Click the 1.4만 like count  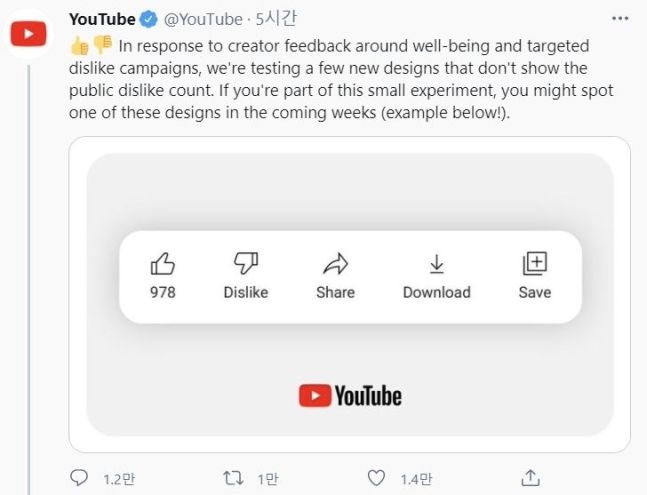point(415,479)
